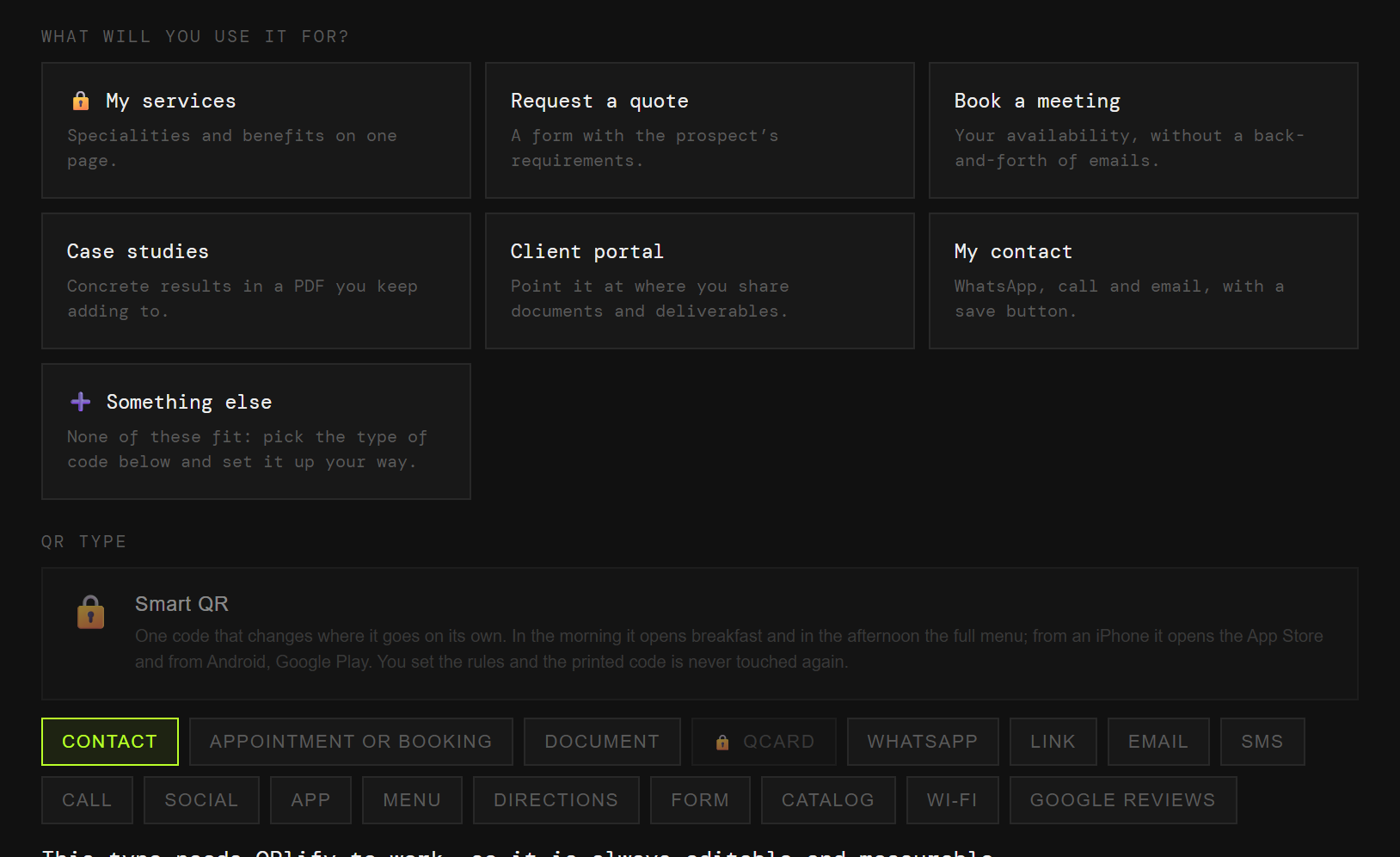This screenshot has height=857, width=1400.
Task: Click 'None of these fit' description text
Action: coord(248,449)
